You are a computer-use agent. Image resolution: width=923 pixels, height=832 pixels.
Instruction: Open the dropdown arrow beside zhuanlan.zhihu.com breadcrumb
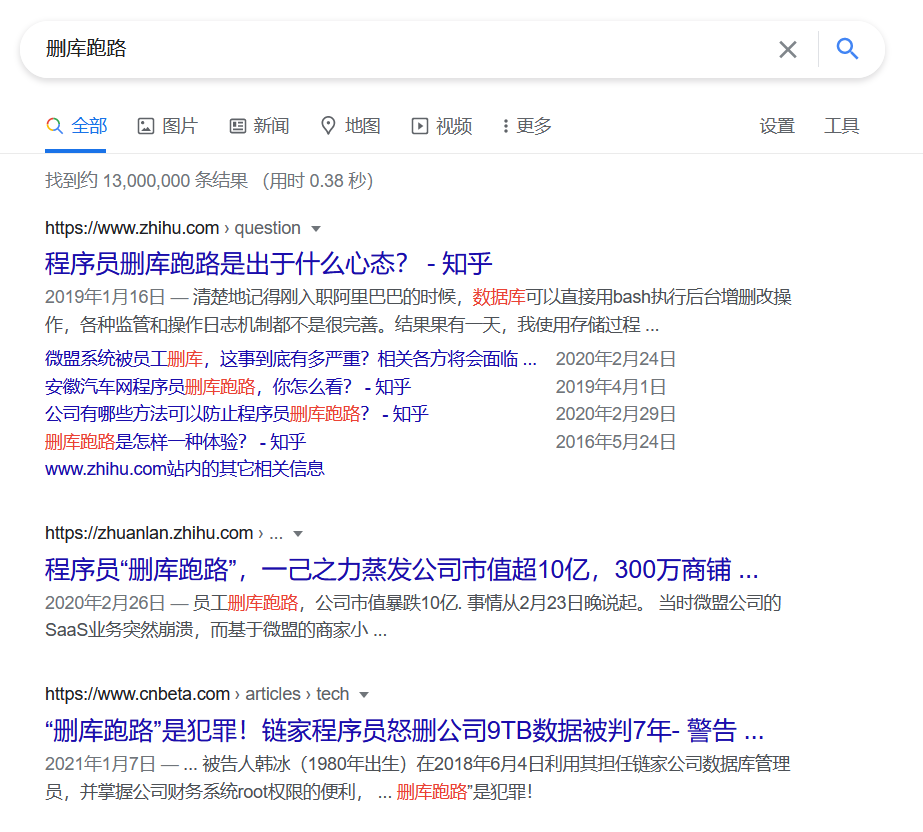[x=297, y=533]
